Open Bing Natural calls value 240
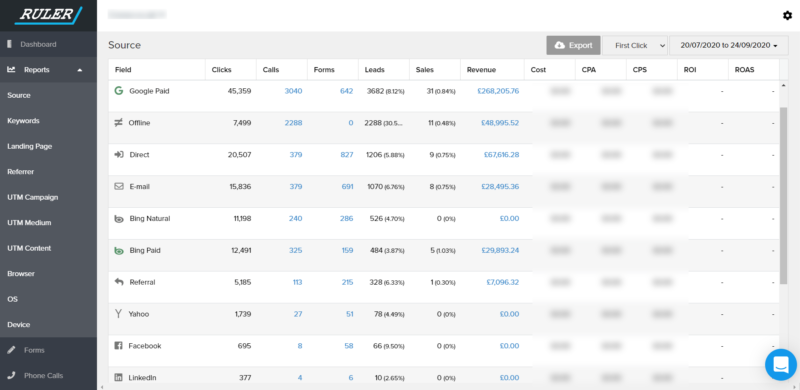The width and height of the screenshot is (800, 390). click(x=295, y=218)
